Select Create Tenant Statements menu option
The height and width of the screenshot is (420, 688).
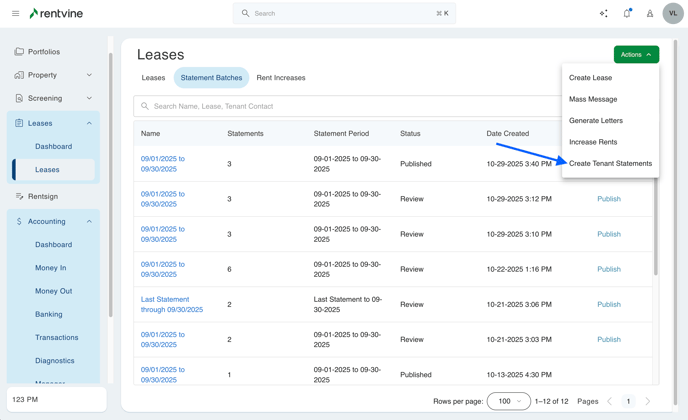tap(610, 163)
